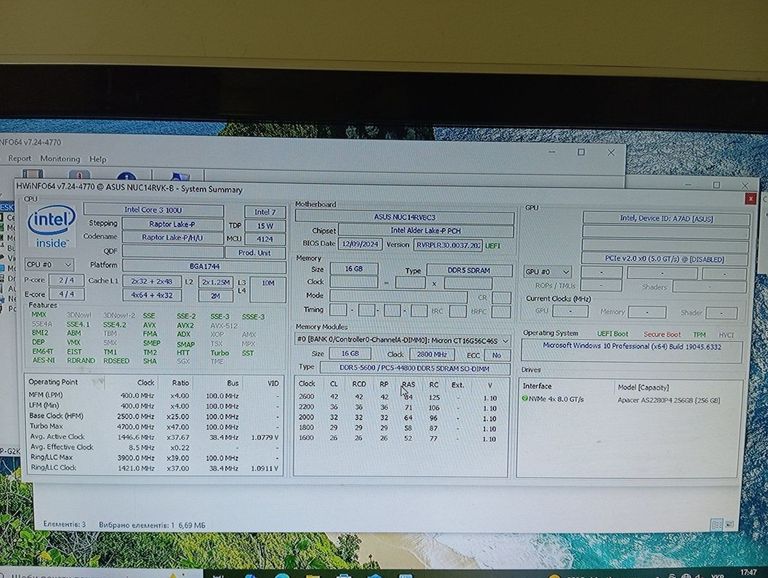This screenshot has height=578, width=768.
Task: Expand the GPU #0 dropdown
Action: (x=547, y=272)
